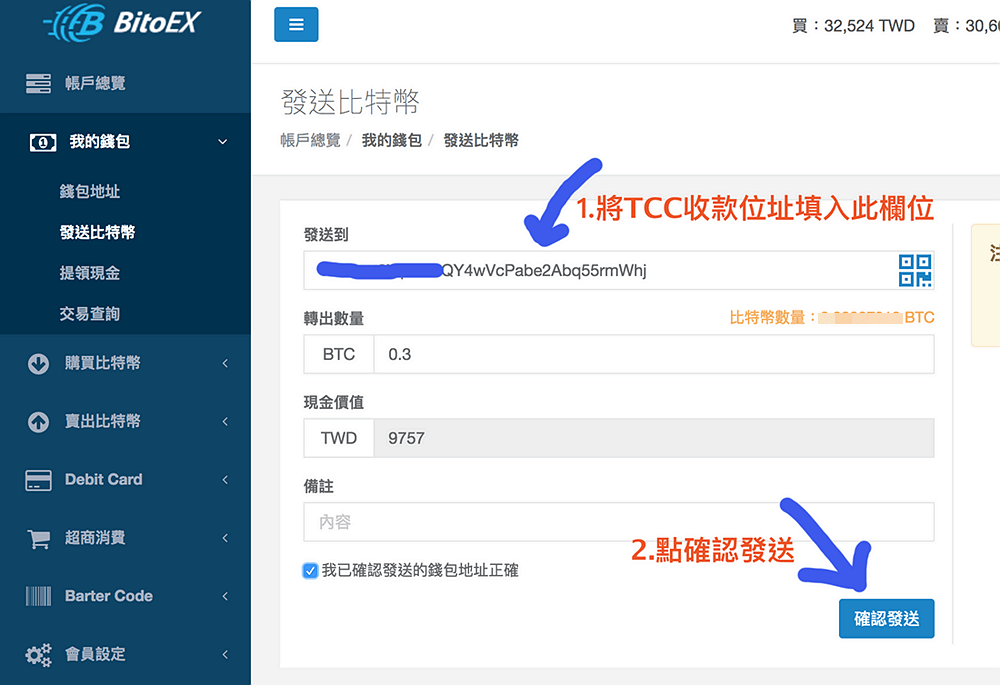Click the Debit Card icon
Screen dimensions: 1000x685
tap(38, 480)
